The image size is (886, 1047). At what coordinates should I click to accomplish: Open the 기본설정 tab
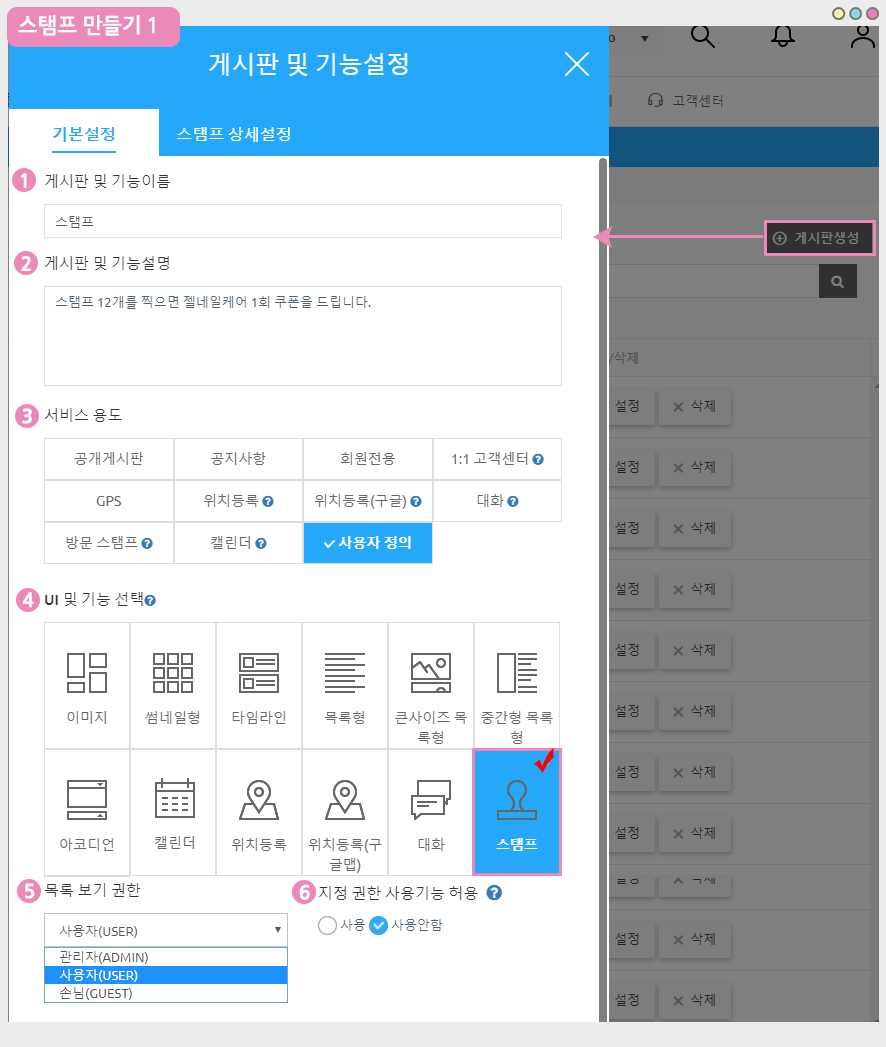pyautogui.click(x=84, y=133)
